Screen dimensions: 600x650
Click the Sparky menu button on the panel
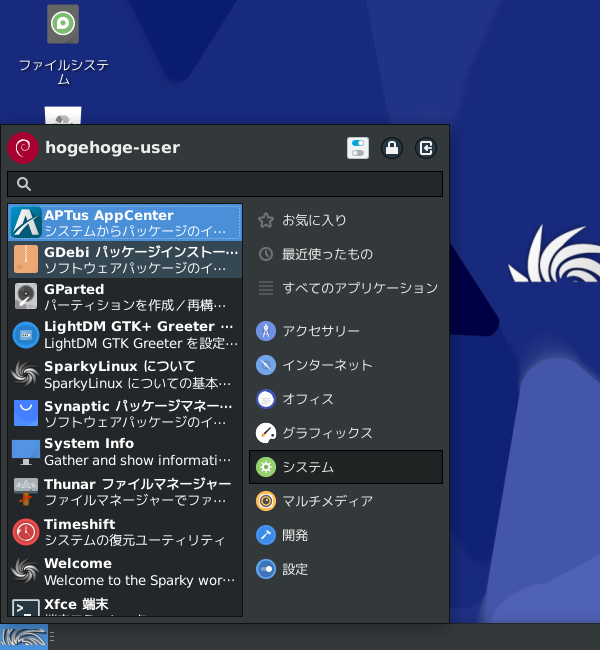[x=24, y=637]
